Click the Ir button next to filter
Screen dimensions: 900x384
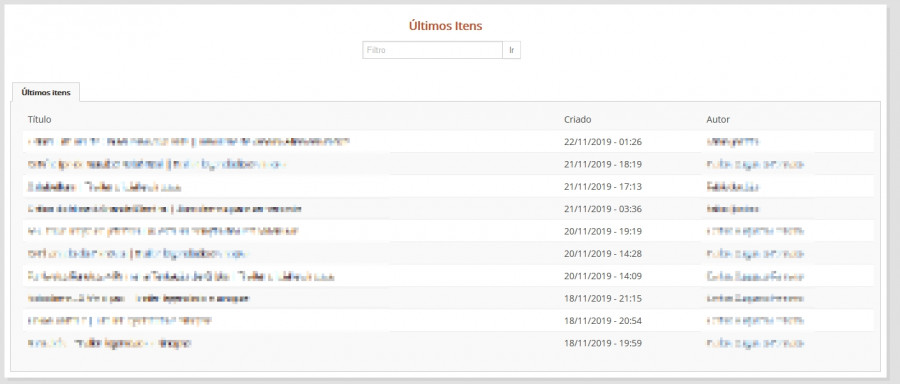tap(511, 50)
